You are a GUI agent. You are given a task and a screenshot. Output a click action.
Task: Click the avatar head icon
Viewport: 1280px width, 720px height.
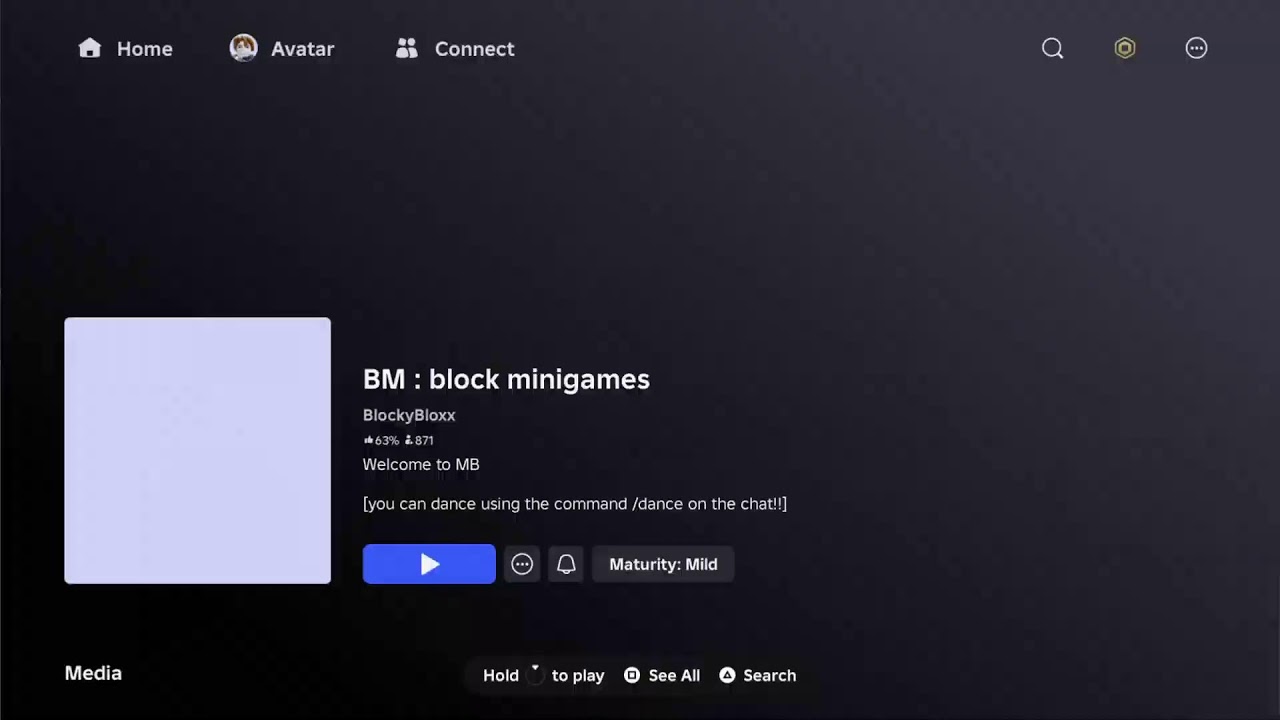point(243,48)
